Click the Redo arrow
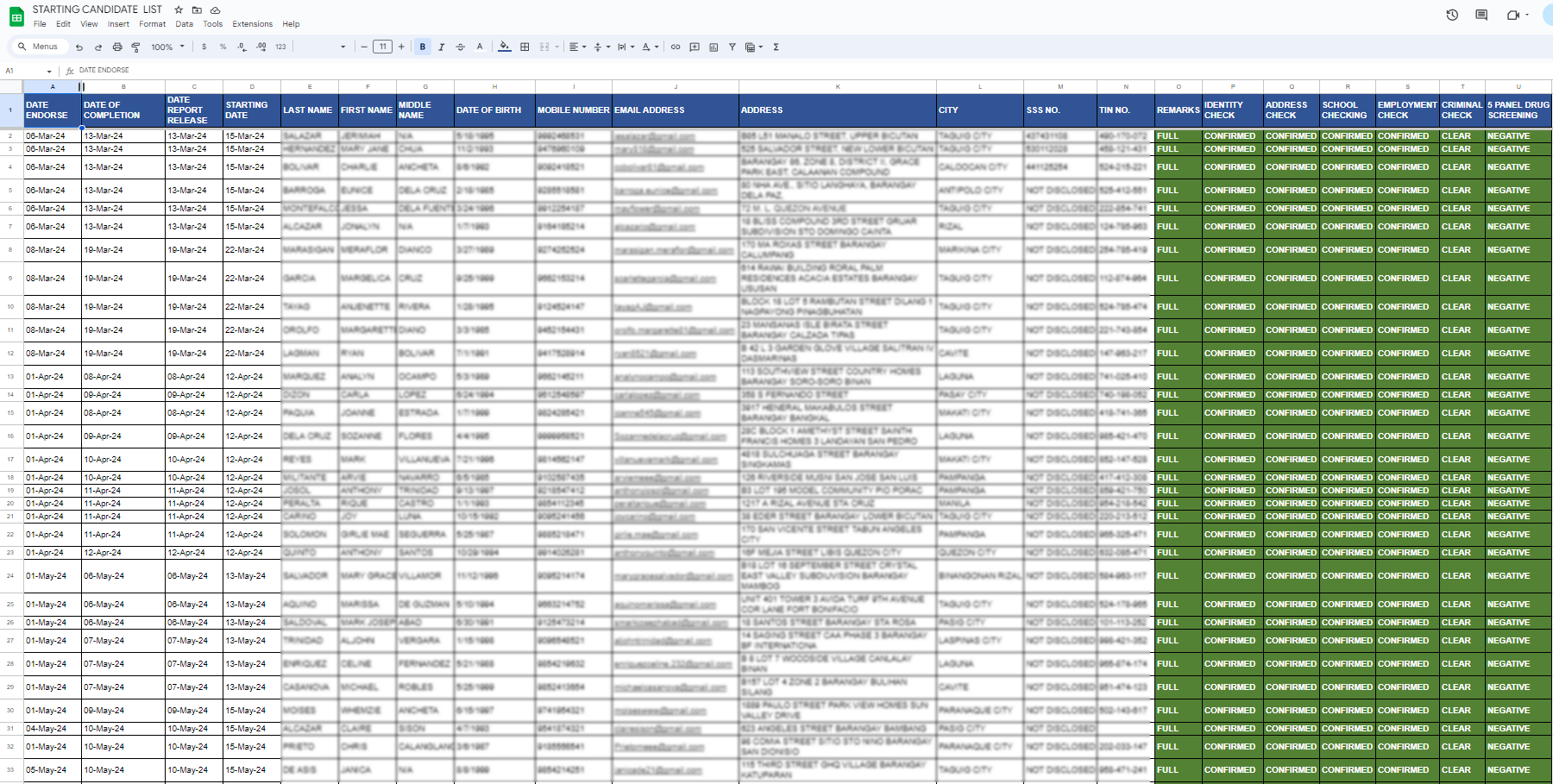Image resolution: width=1553 pixels, height=784 pixels. [98, 47]
